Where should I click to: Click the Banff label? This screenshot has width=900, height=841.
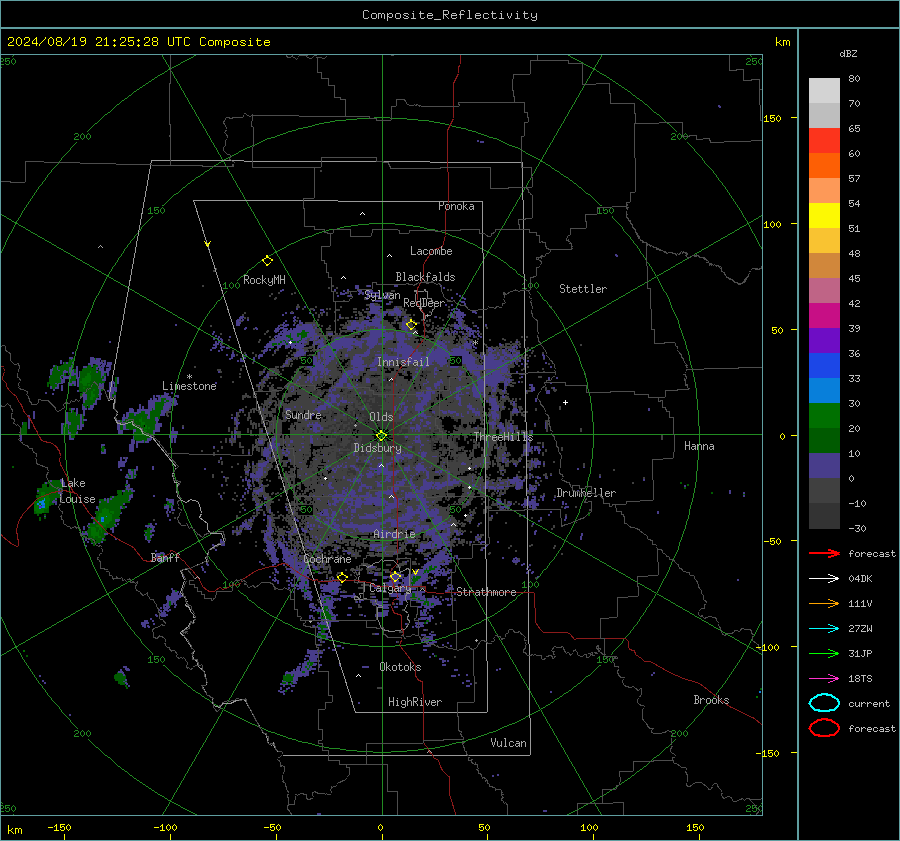click(x=165, y=557)
